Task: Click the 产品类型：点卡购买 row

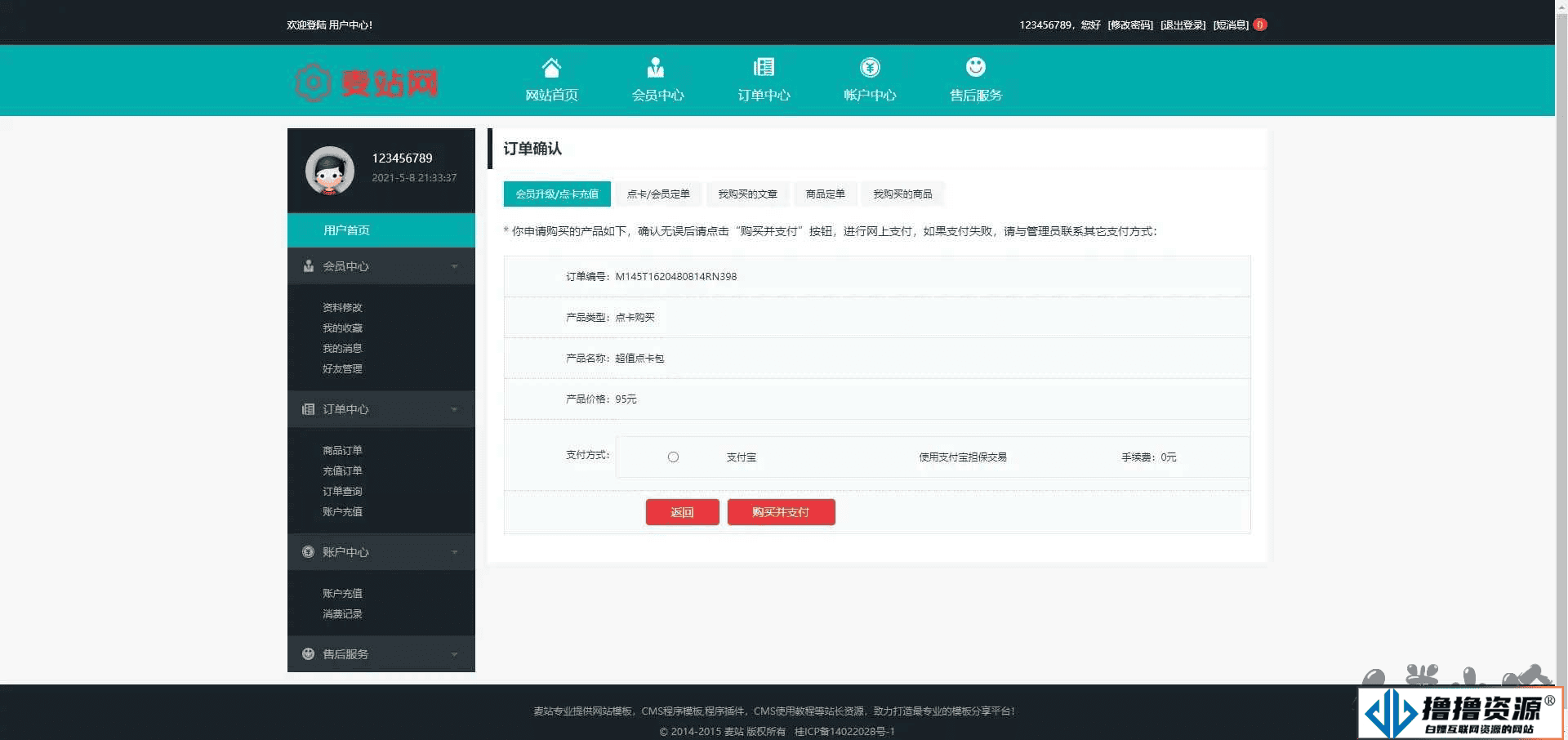Action: [877, 318]
